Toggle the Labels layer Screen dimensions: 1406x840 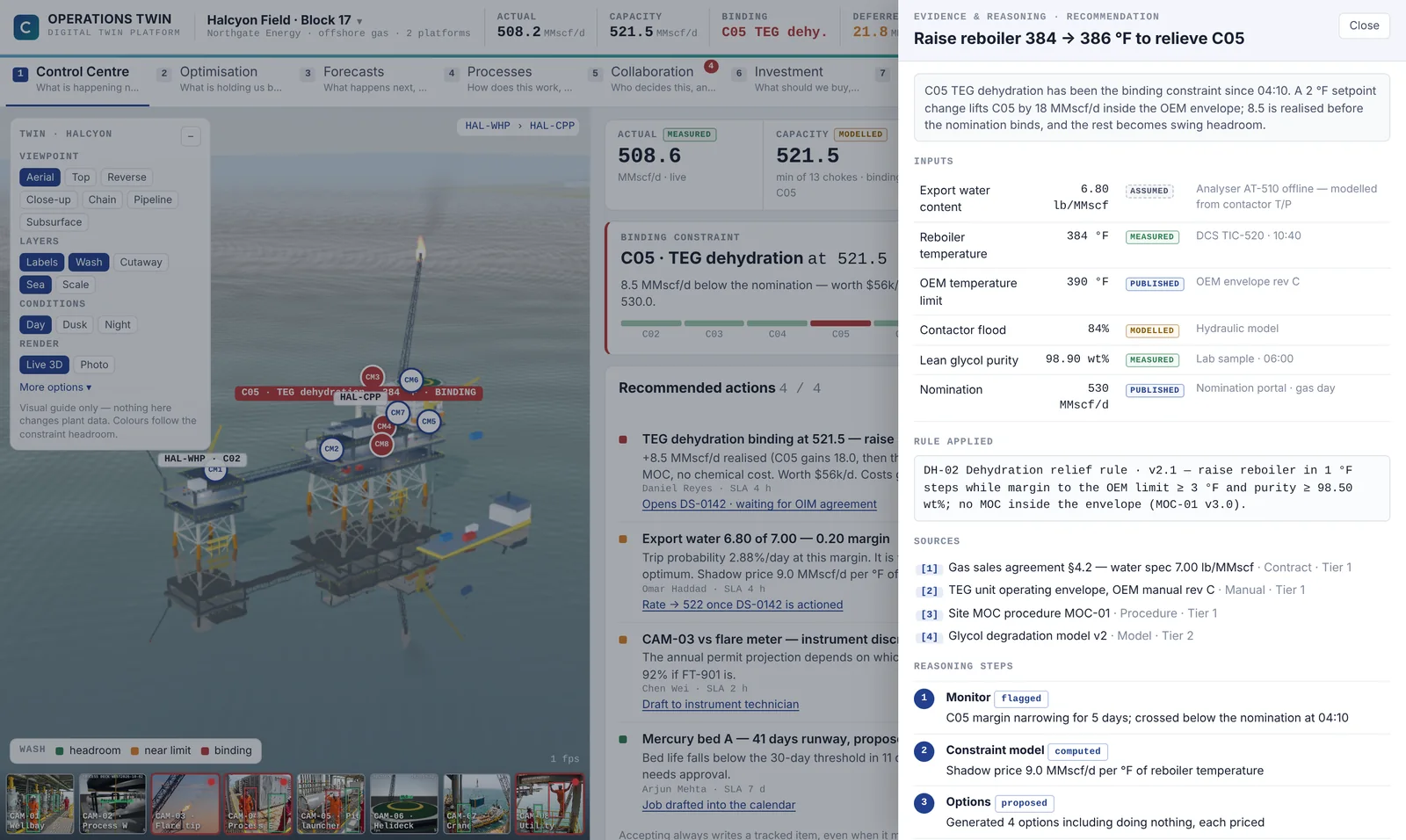point(41,262)
